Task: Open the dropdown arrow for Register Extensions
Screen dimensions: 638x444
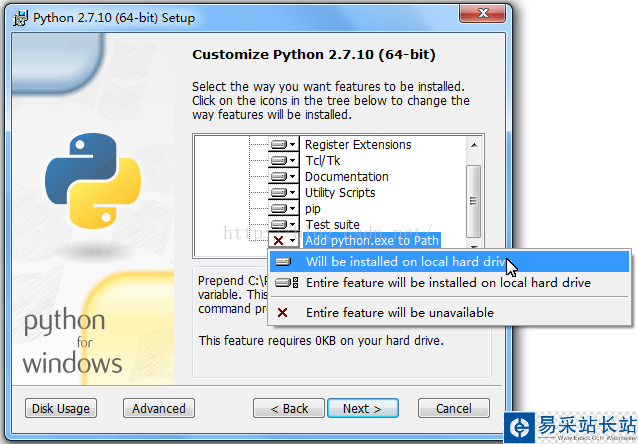Action: click(293, 144)
